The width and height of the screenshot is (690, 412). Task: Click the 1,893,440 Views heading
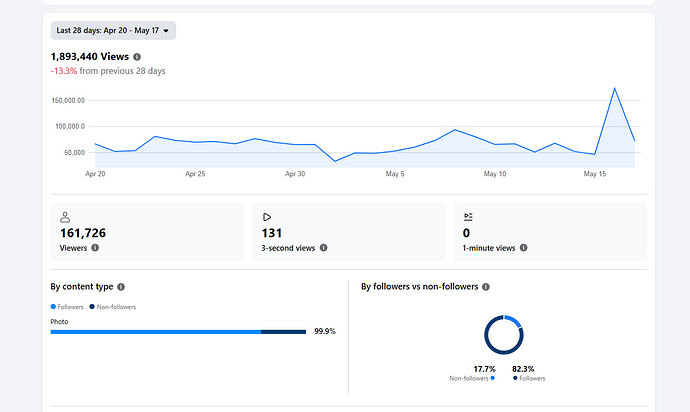tap(90, 57)
